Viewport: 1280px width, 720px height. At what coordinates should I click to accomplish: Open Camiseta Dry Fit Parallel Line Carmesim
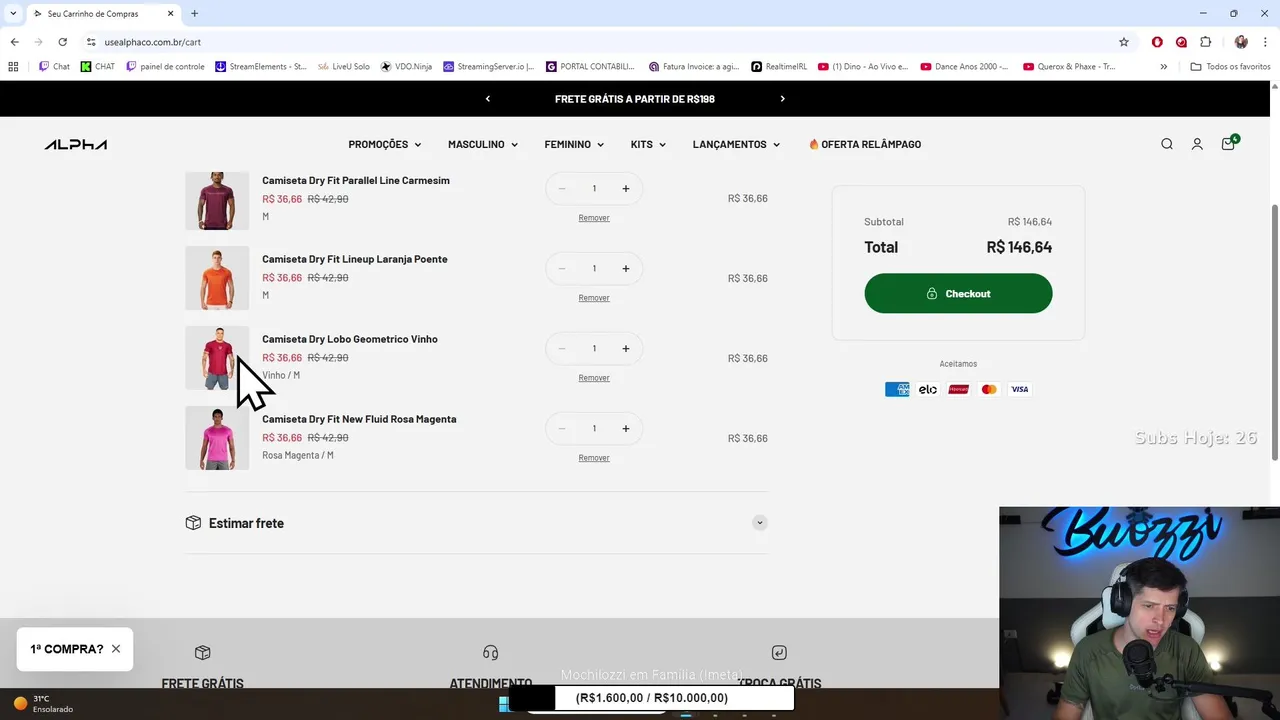pos(356,180)
